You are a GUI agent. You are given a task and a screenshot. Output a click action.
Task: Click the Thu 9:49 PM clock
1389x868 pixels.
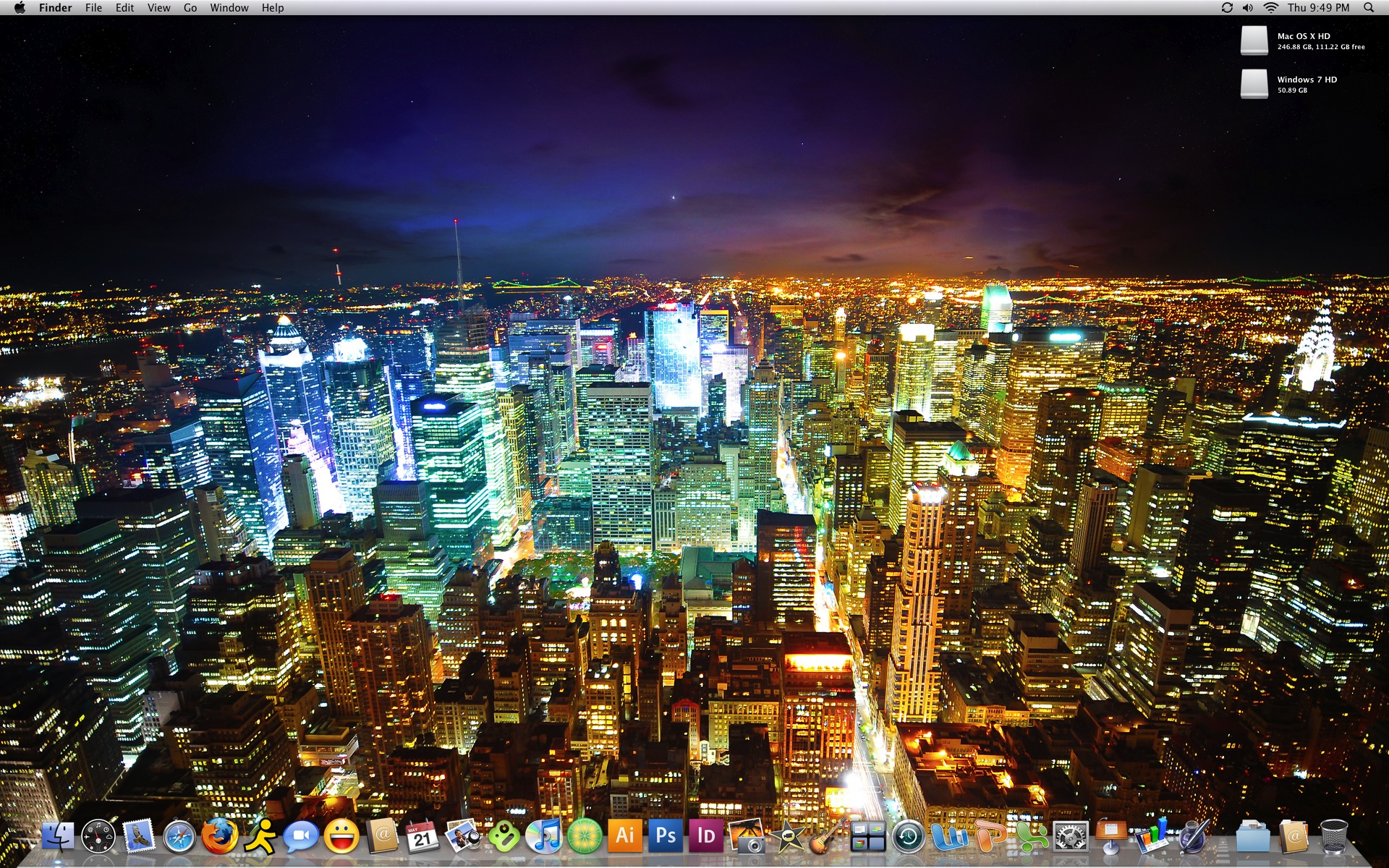click(x=1318, y=7)
